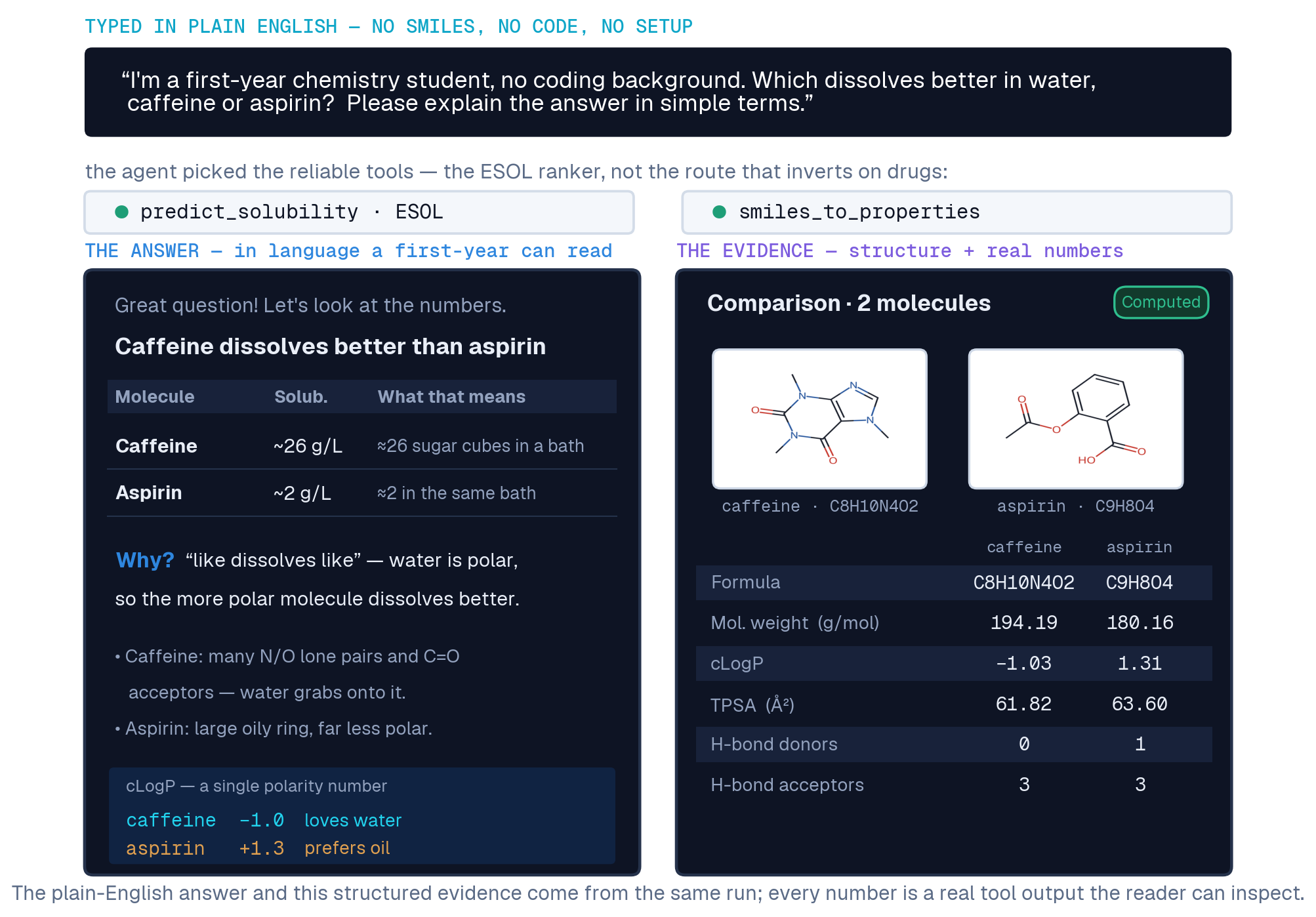The image size is (1316, 917).
Task: Click inside the plain English prompt box
Action: [x=657, y=92]
